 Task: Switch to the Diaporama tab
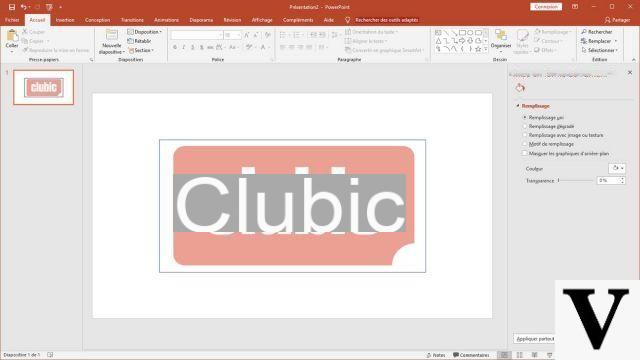201,20
